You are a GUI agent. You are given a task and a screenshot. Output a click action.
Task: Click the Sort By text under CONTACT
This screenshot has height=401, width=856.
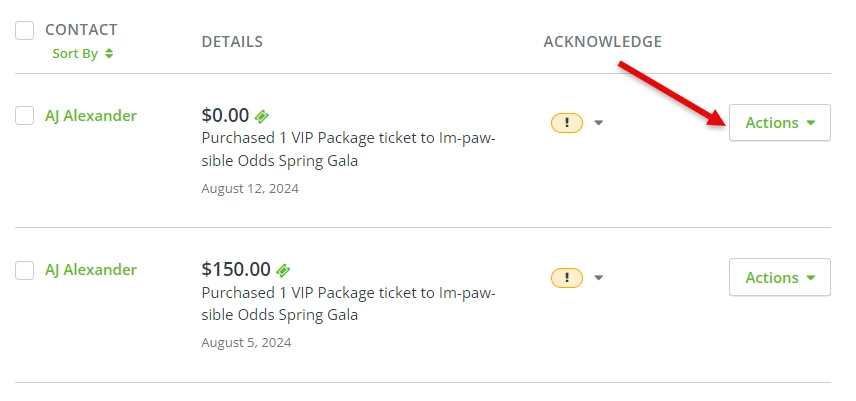pyautogui.click(x=75, y=54)
